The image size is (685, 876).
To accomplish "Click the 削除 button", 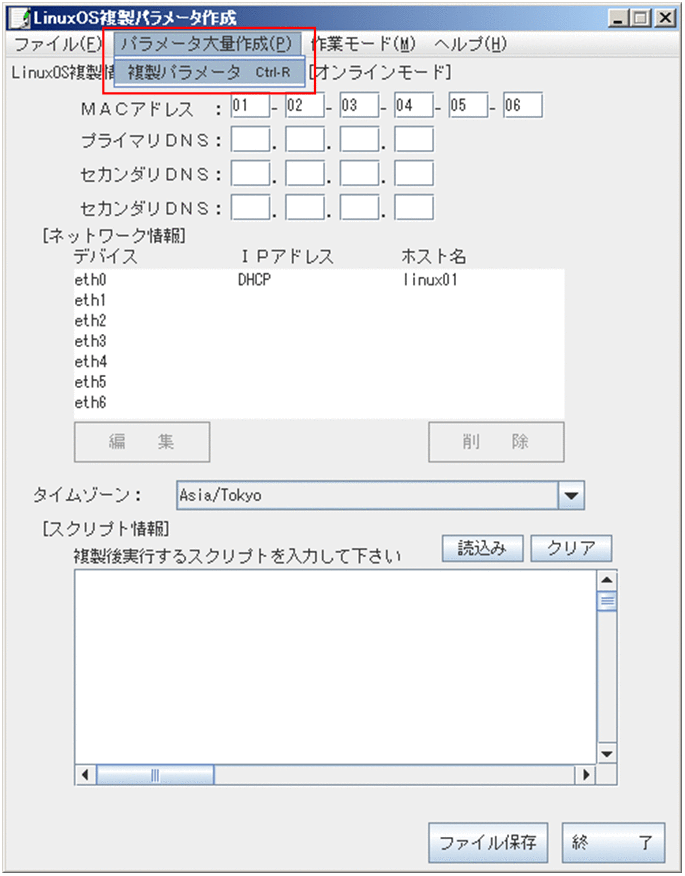I will [496, 442].
